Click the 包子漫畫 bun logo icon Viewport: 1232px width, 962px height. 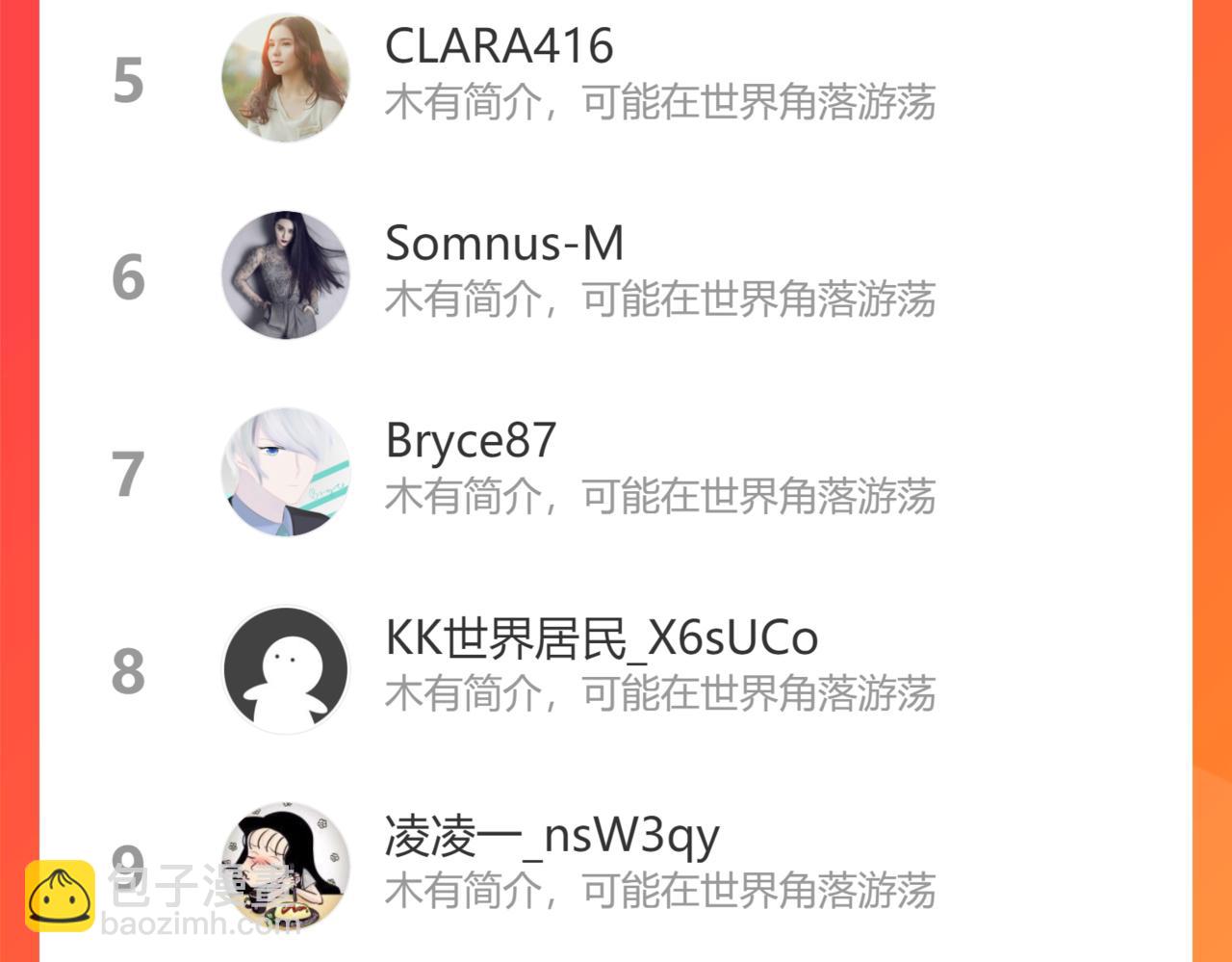(61, 897)
